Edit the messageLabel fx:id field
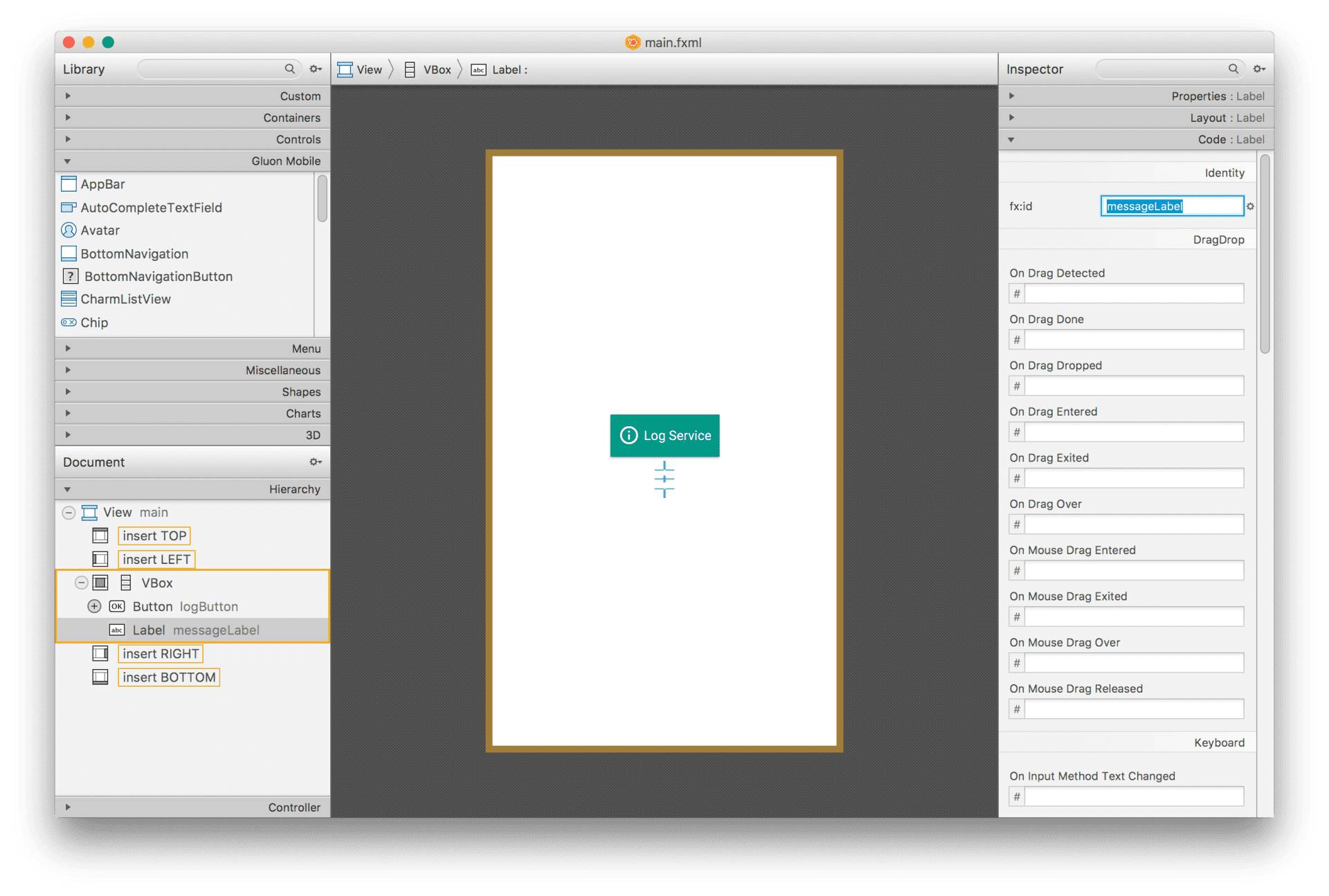Screen dimensions: 1329x896 point(1172,205)
